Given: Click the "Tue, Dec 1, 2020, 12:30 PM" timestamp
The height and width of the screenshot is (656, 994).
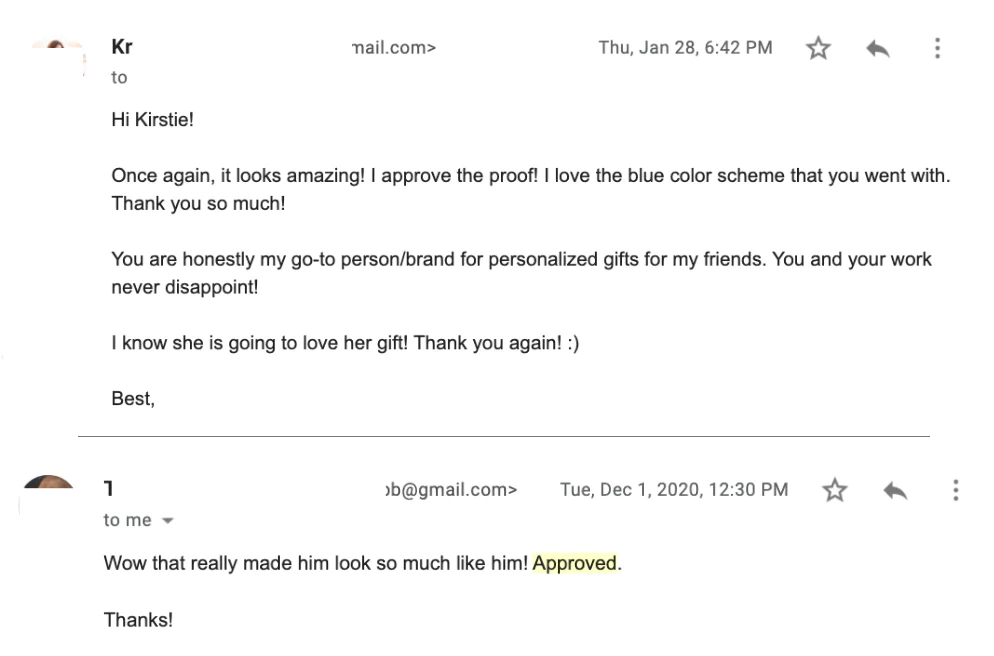Looking at the screenshot, I should [674, 490].
